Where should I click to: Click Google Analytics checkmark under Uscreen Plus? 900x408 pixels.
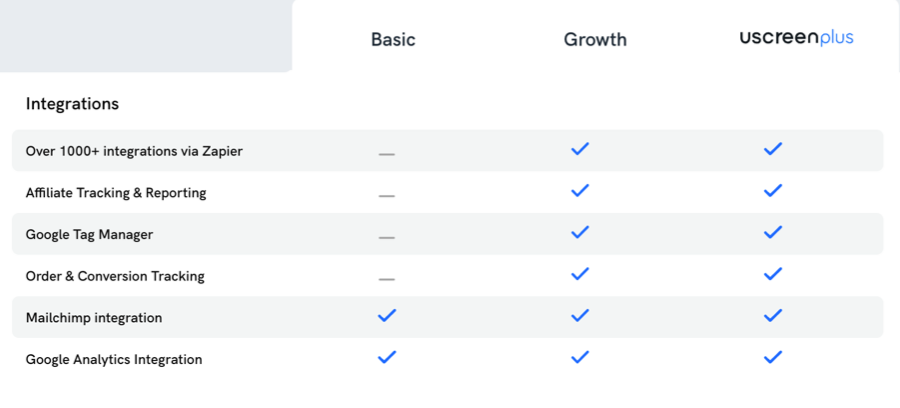tap(772, 358)
